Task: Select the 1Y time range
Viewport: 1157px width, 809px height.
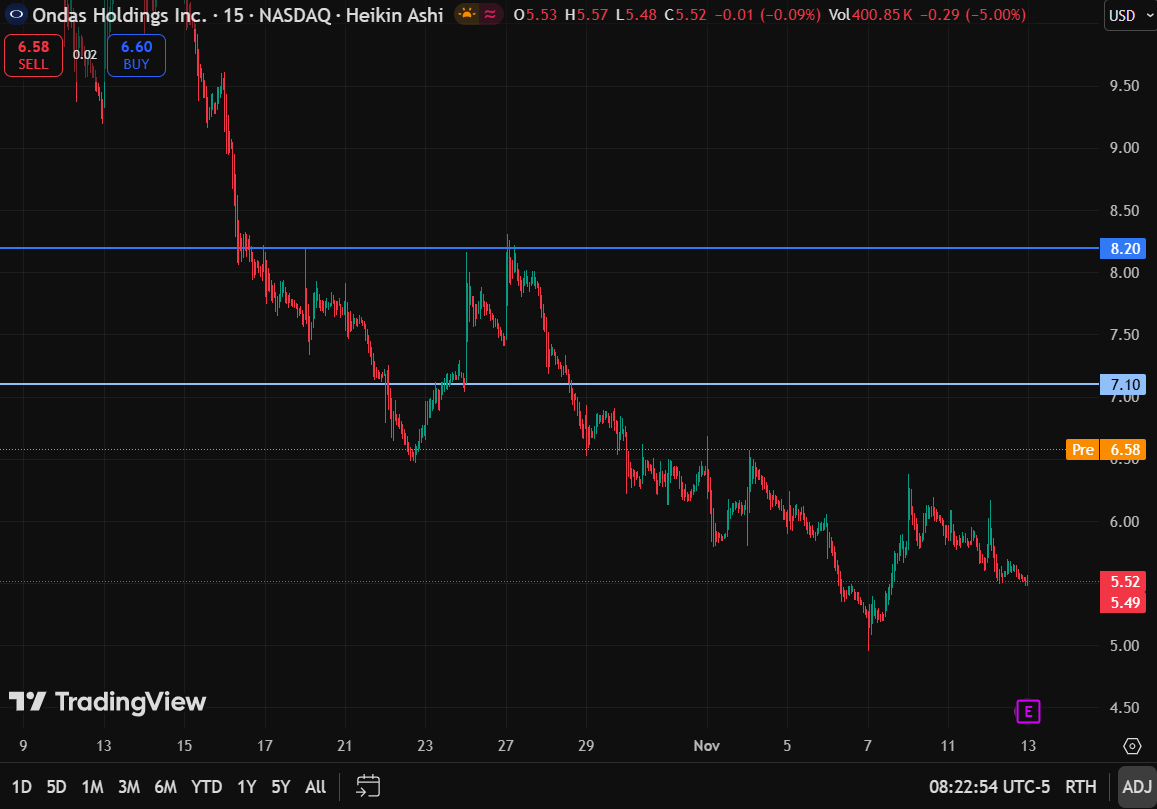Action: pyautogui.click(x=246, y=787)
